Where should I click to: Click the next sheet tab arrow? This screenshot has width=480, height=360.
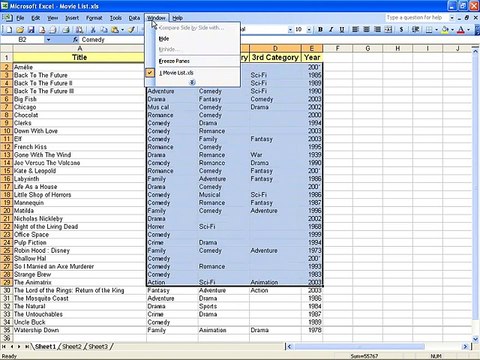click(x=19, y=347)
